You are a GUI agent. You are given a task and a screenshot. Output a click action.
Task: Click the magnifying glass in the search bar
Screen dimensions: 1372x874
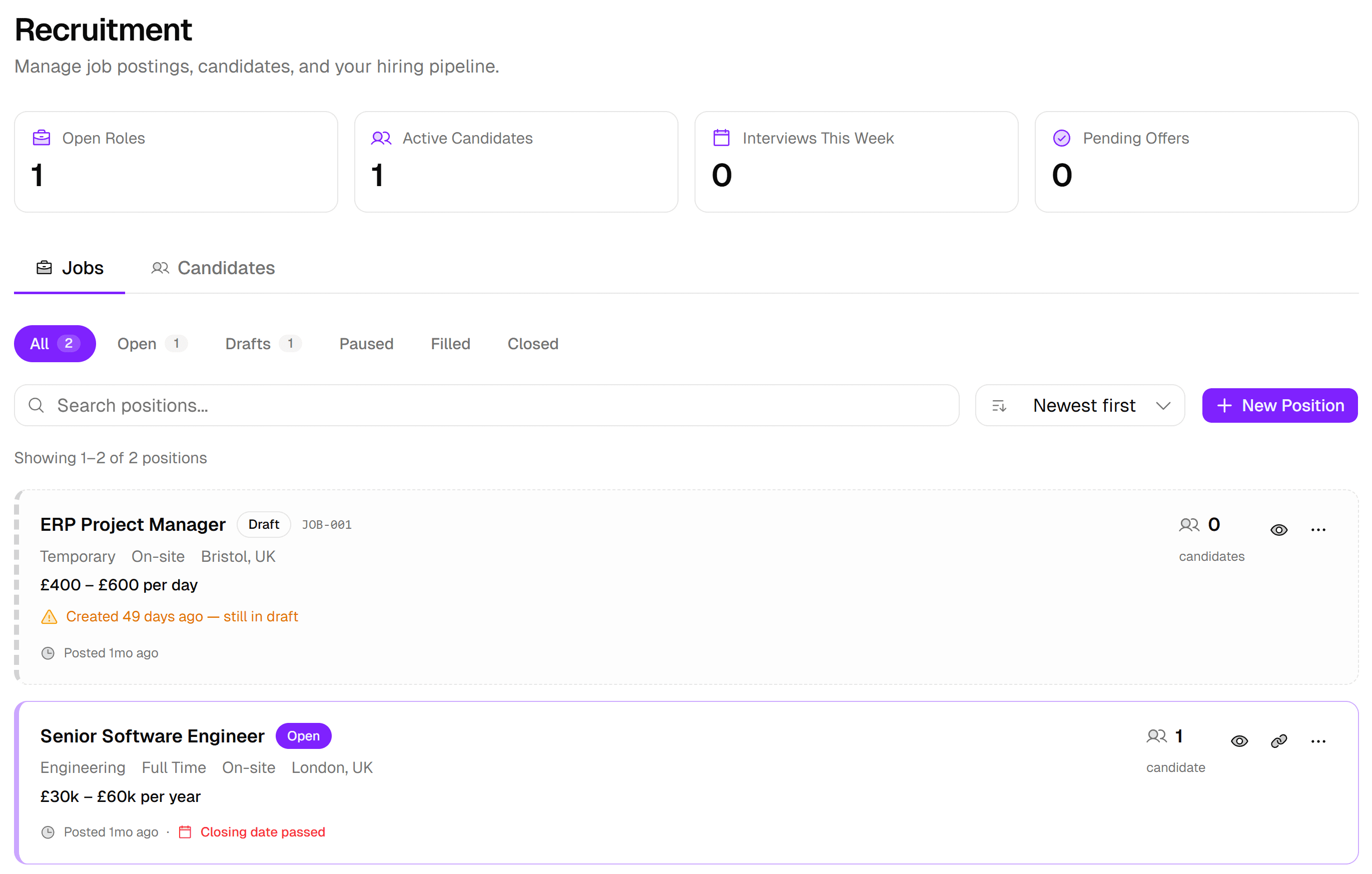click(36, 405)
